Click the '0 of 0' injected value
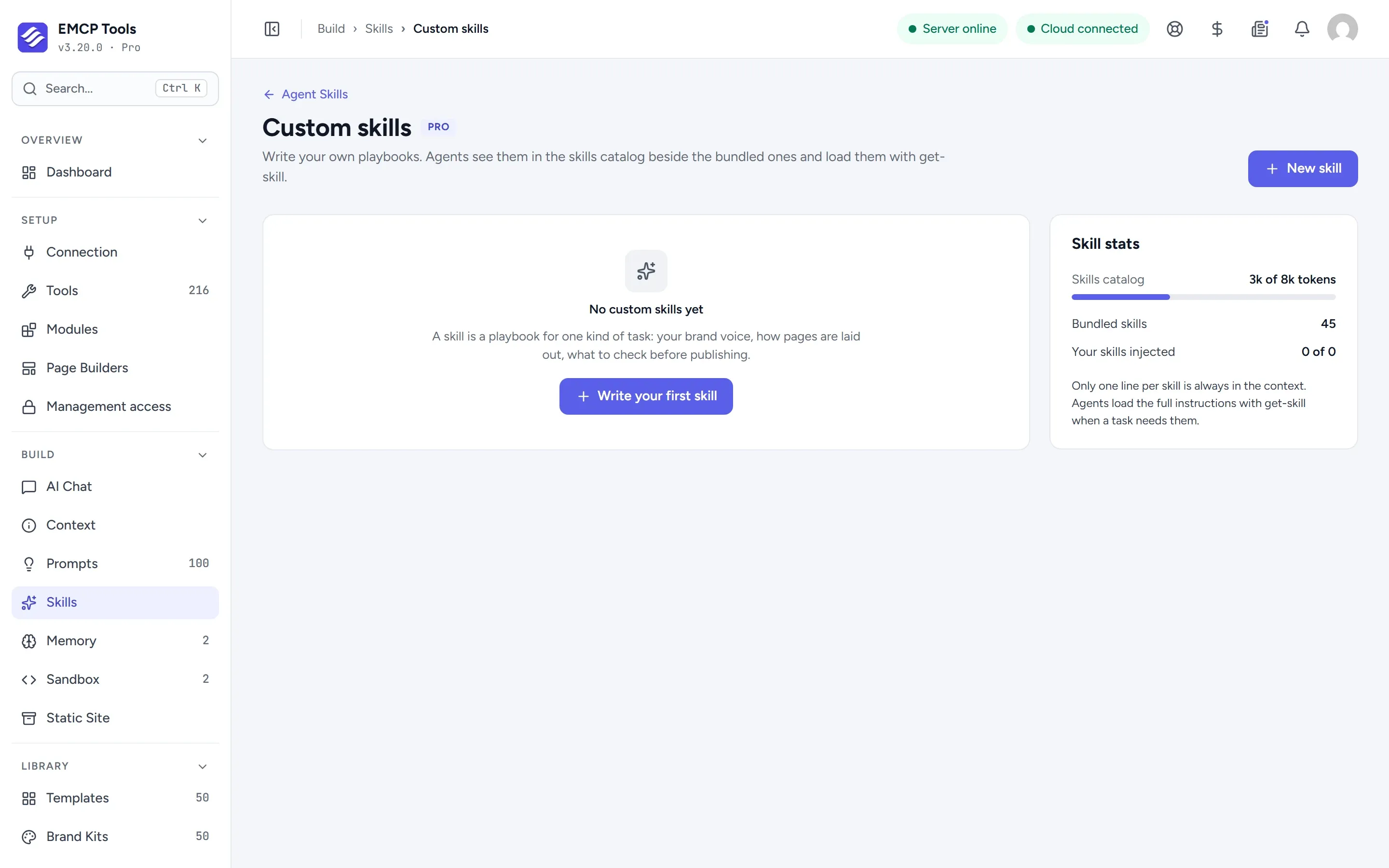The image size is (1389, 868). pos(1319,352)
